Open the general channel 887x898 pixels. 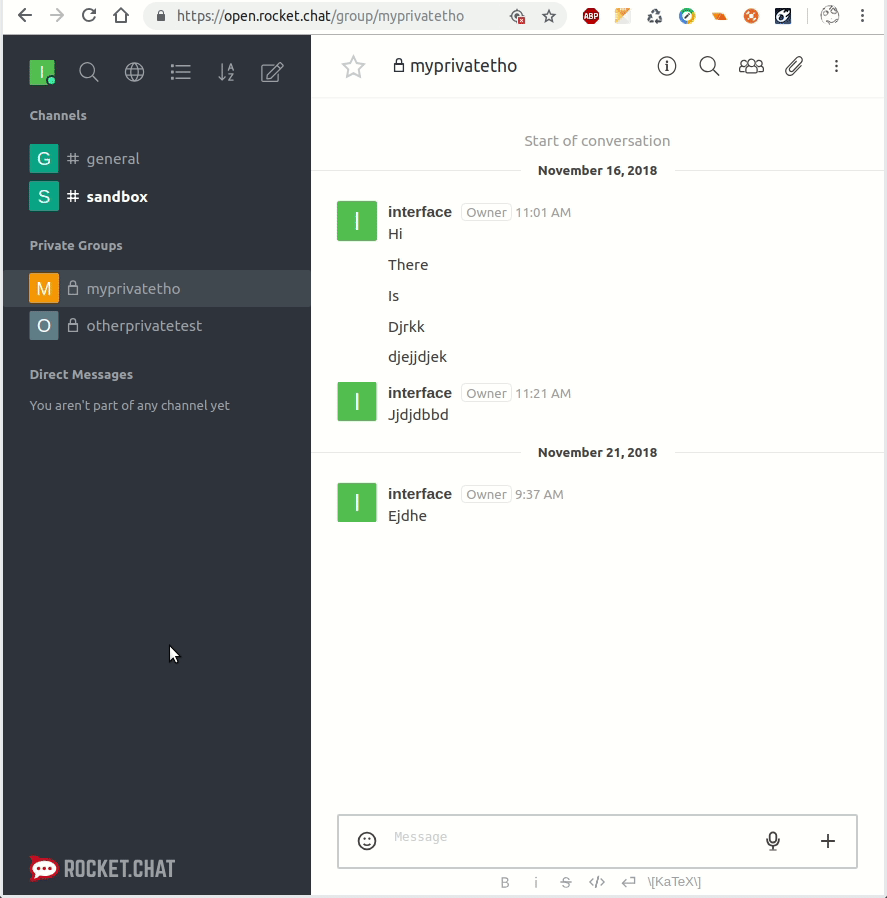coord(157,159)
